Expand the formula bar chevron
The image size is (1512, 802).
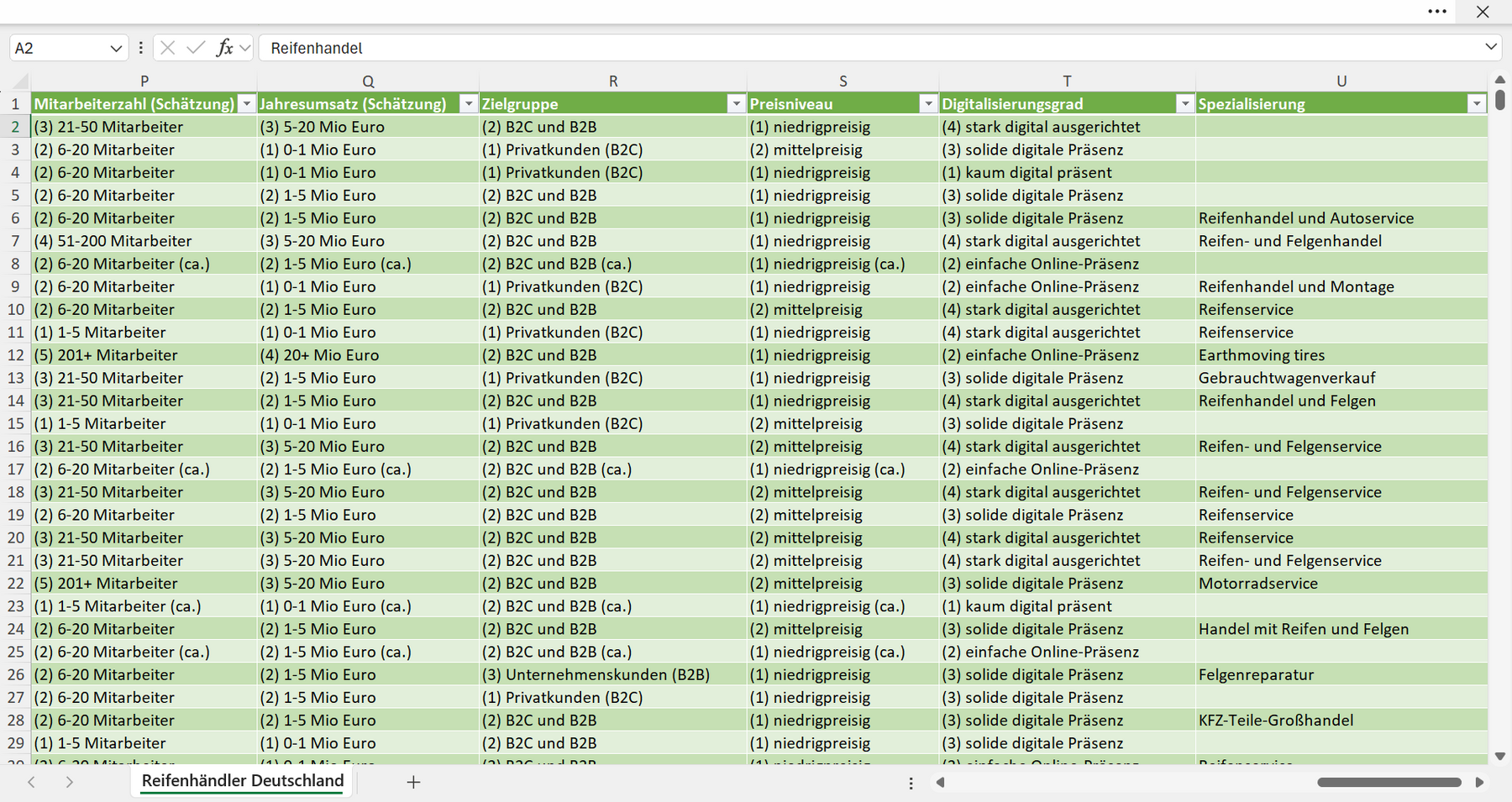1491,47
